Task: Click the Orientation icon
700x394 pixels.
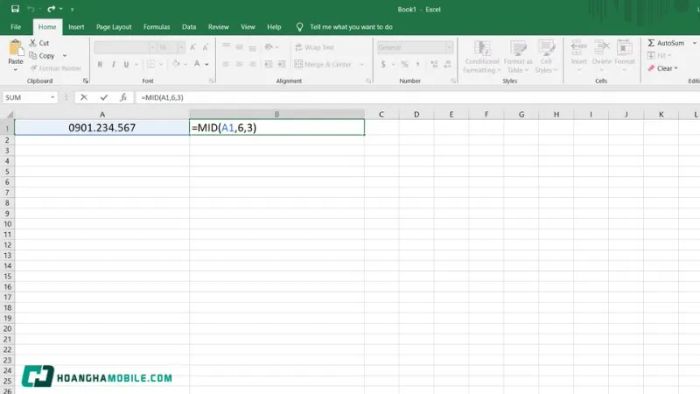Action: [x=269, y=47]
